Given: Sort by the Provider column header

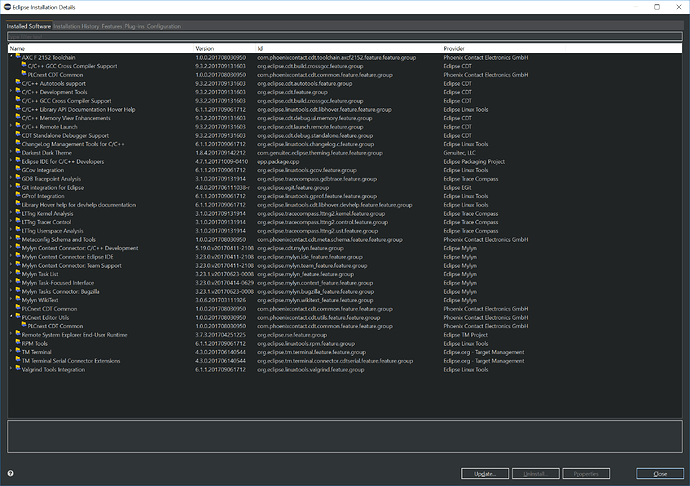Looking at the screenshot, I should [x=503, y=48].
